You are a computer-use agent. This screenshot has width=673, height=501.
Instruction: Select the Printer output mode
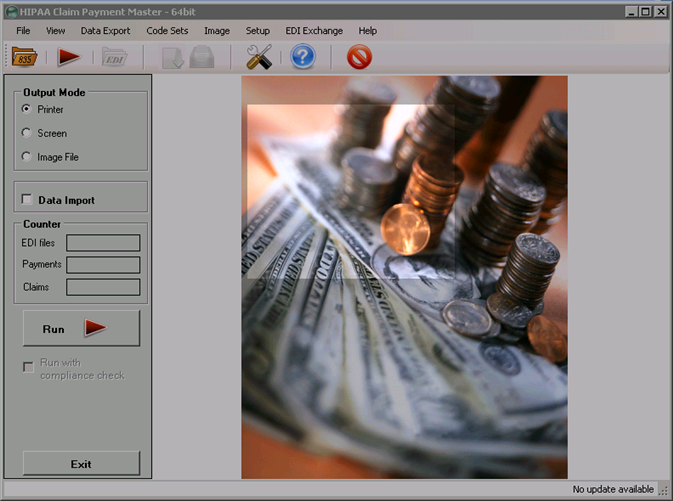pos(26,109)
